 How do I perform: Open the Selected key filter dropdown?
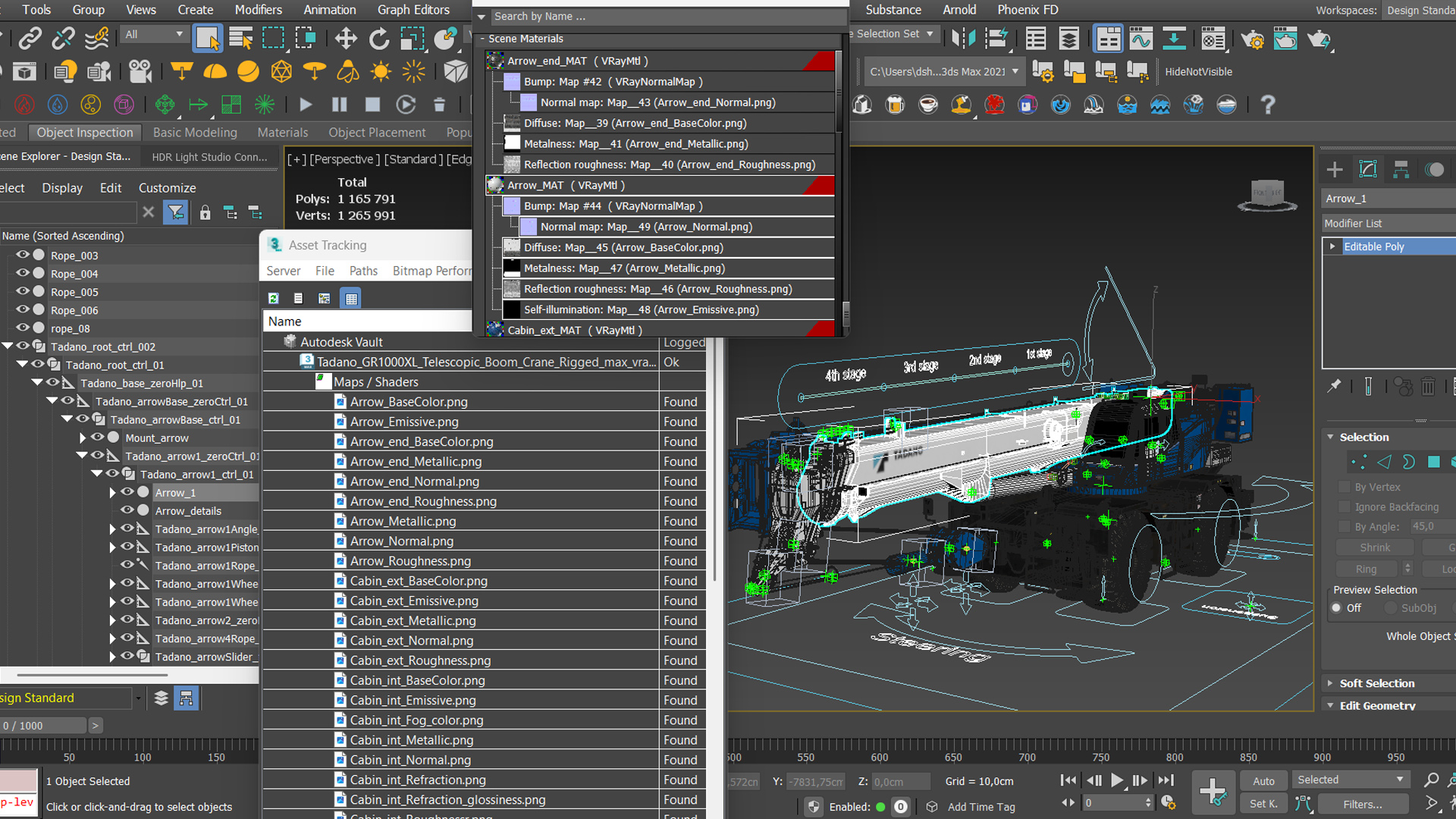[x=1351, y=780]
